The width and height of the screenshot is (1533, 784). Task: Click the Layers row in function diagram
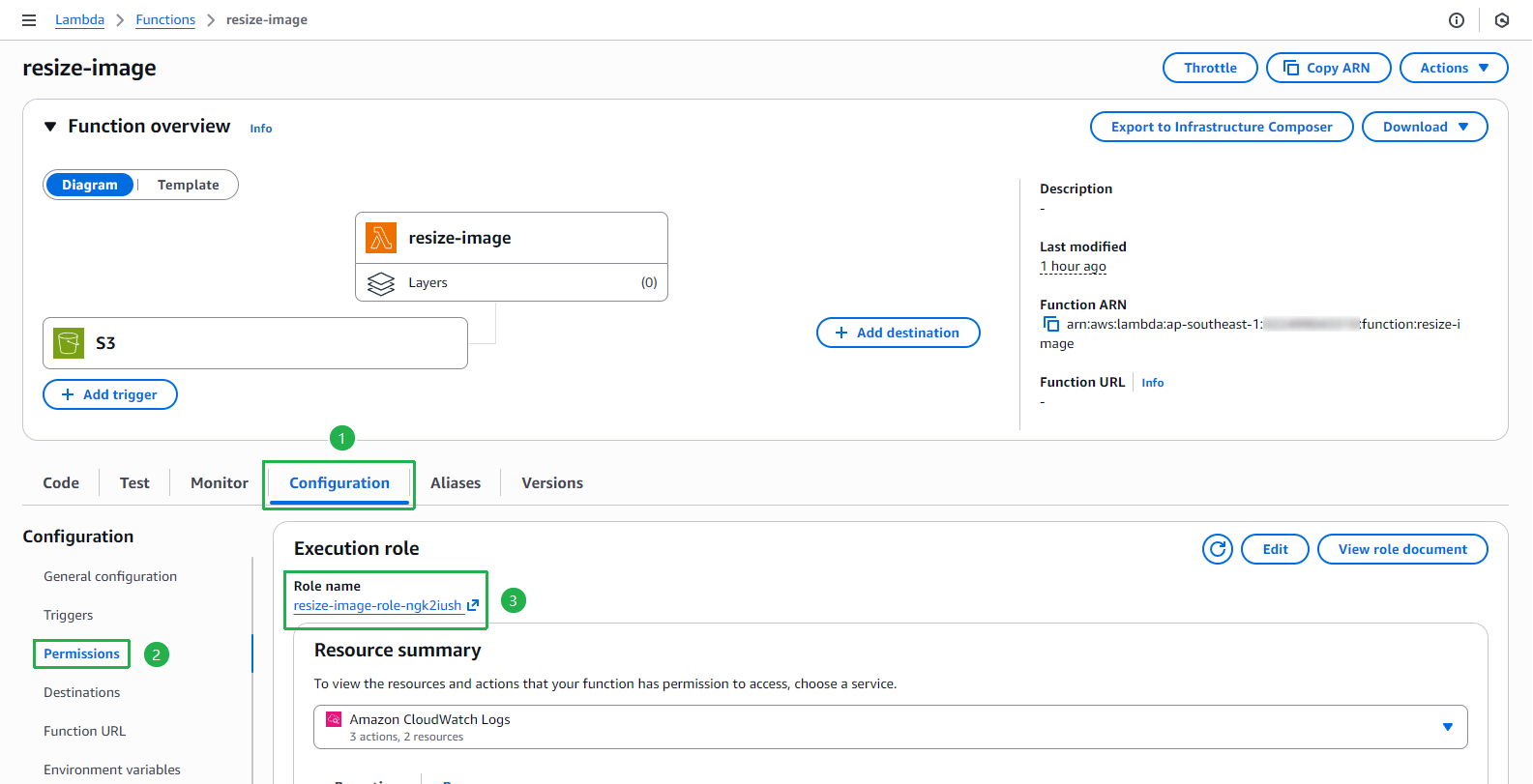512,282
